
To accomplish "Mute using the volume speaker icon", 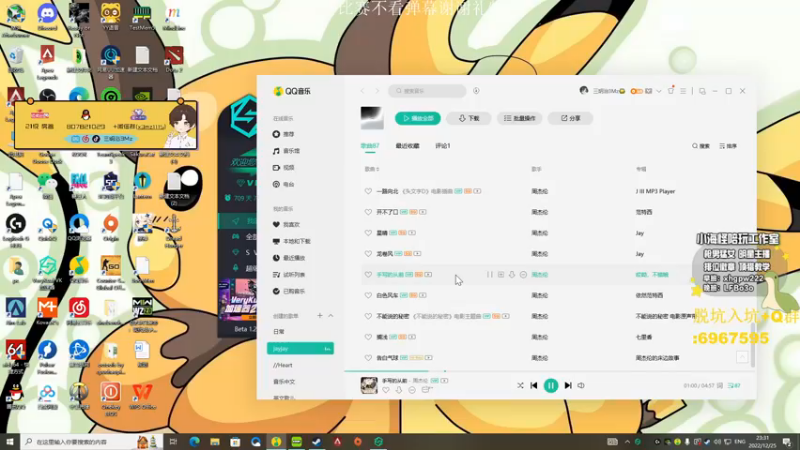I will (x=581, y=386).
